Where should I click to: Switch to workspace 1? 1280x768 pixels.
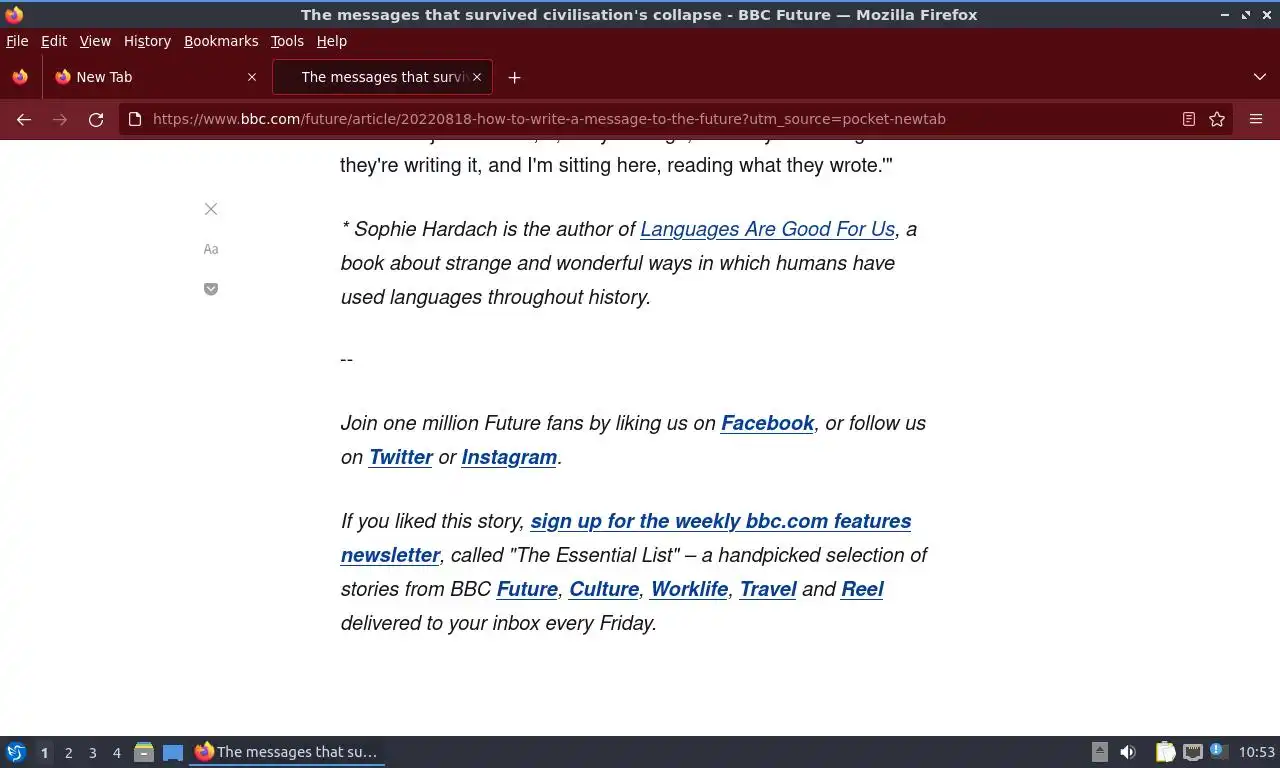44,752
